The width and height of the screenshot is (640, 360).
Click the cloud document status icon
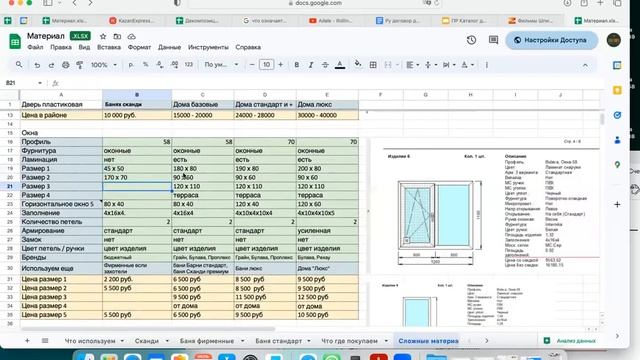(x=131, y=36)
